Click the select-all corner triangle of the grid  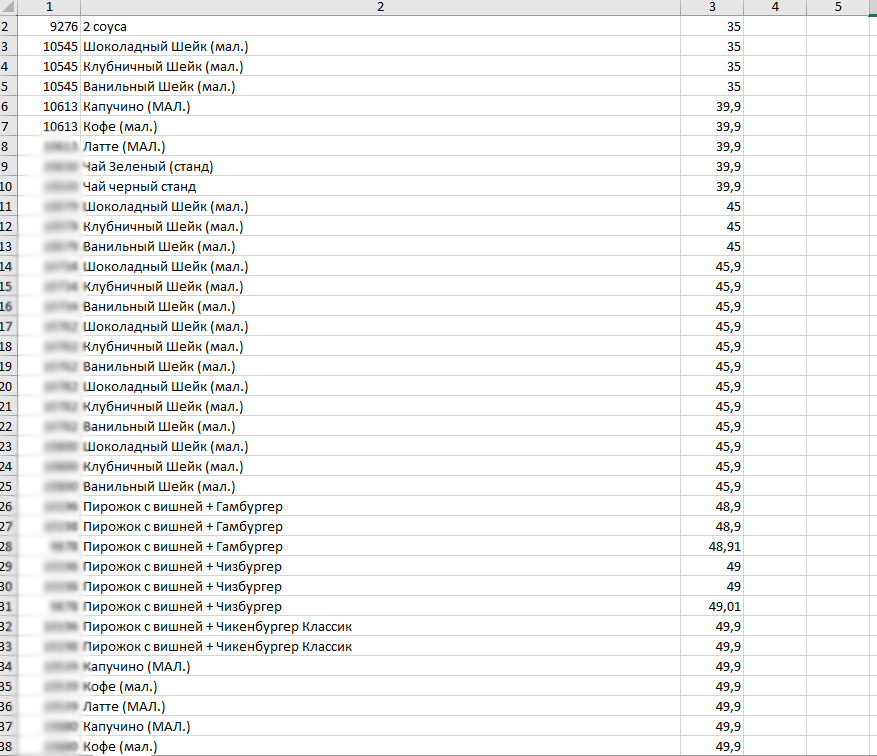8,7
